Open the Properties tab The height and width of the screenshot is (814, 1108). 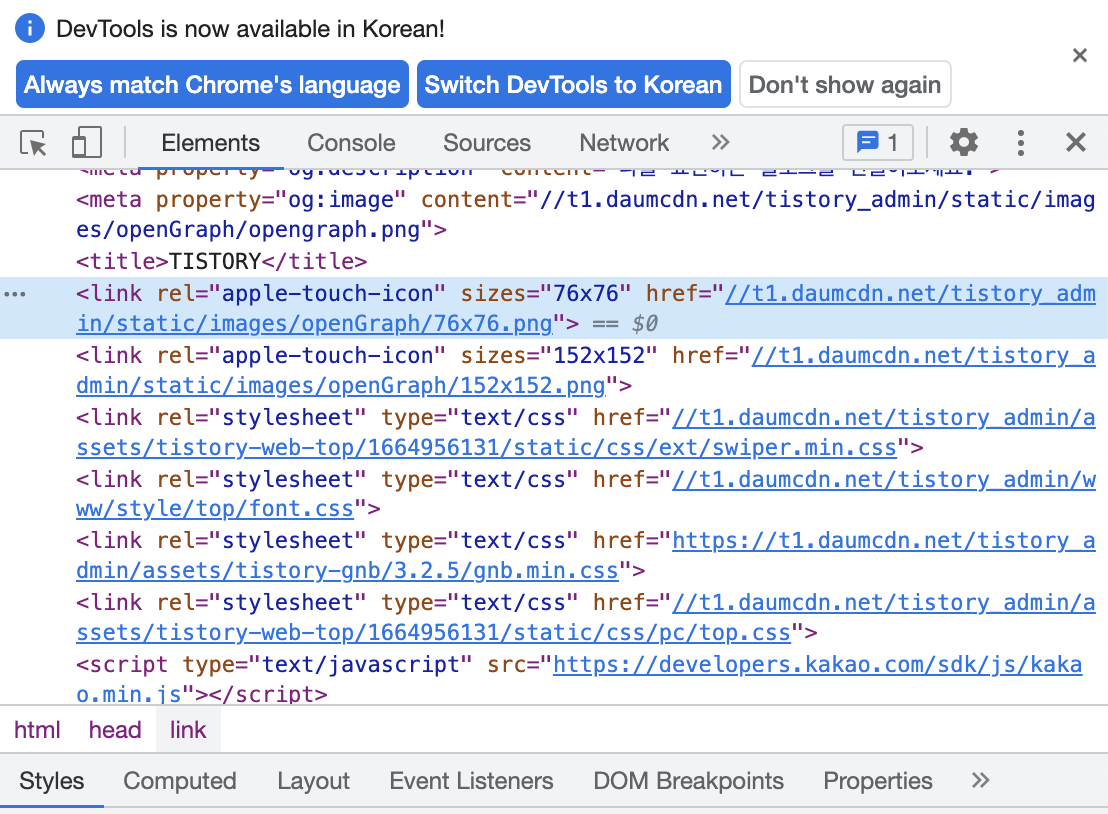[x=878, y=781]
